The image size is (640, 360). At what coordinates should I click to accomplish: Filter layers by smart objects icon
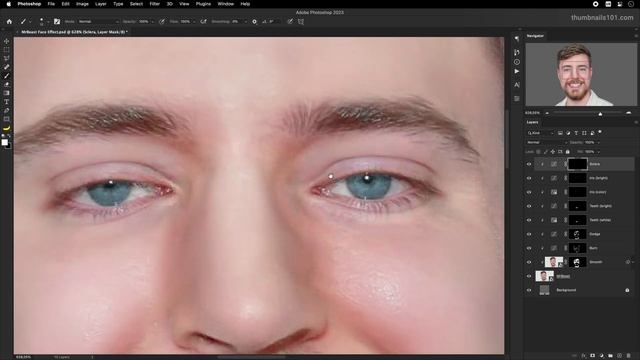pyautogui.click(x=592, y=133)
